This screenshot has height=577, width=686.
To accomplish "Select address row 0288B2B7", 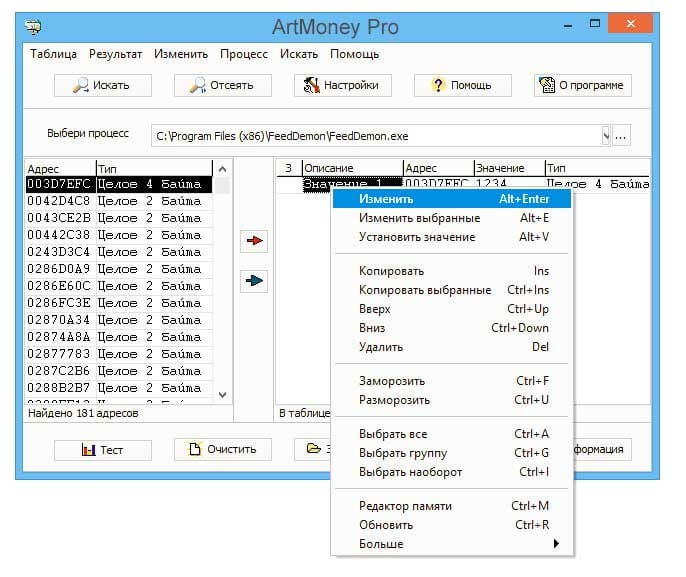I will click(x=119, y=388).
